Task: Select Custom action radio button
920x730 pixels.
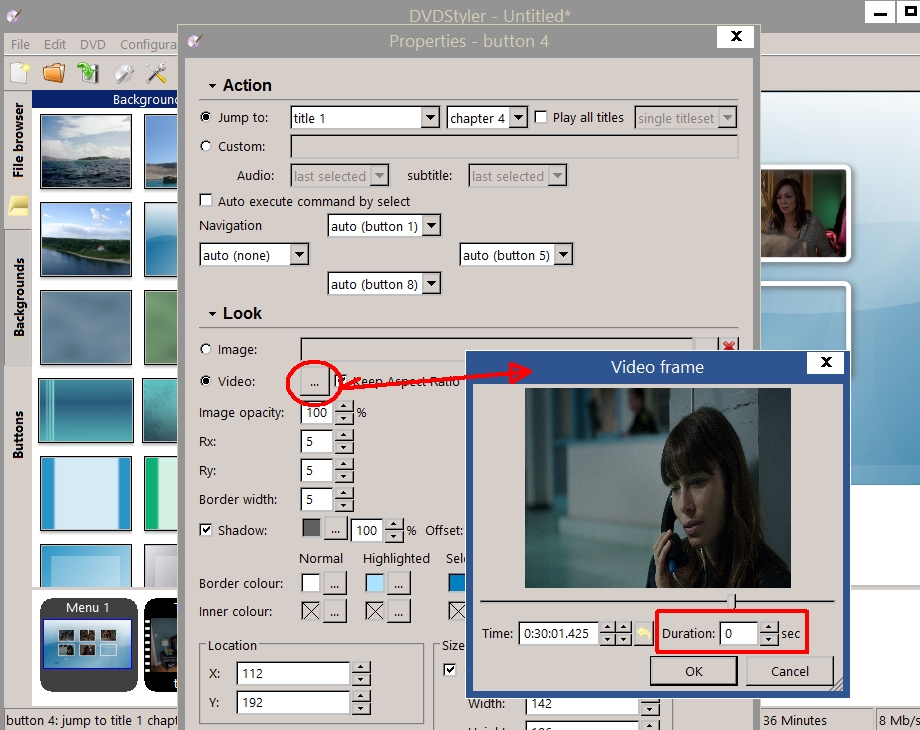Action: coord(205,146)
